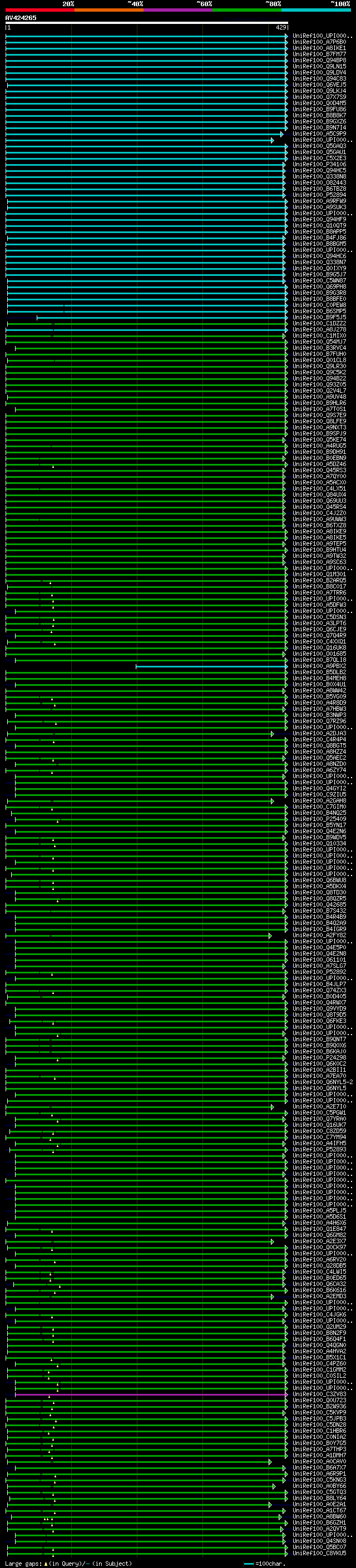Select label UniRef100_Q10QT9

pyautogui.click(x=319, y=225)
